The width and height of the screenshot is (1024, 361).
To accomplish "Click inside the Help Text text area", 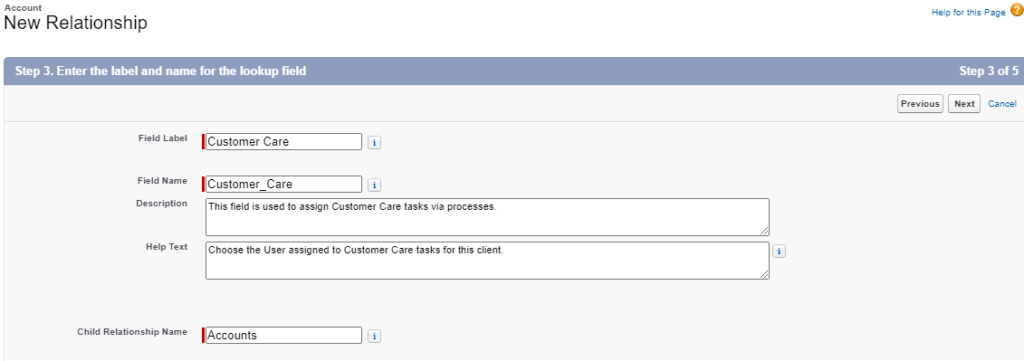I will pos(487,261).
